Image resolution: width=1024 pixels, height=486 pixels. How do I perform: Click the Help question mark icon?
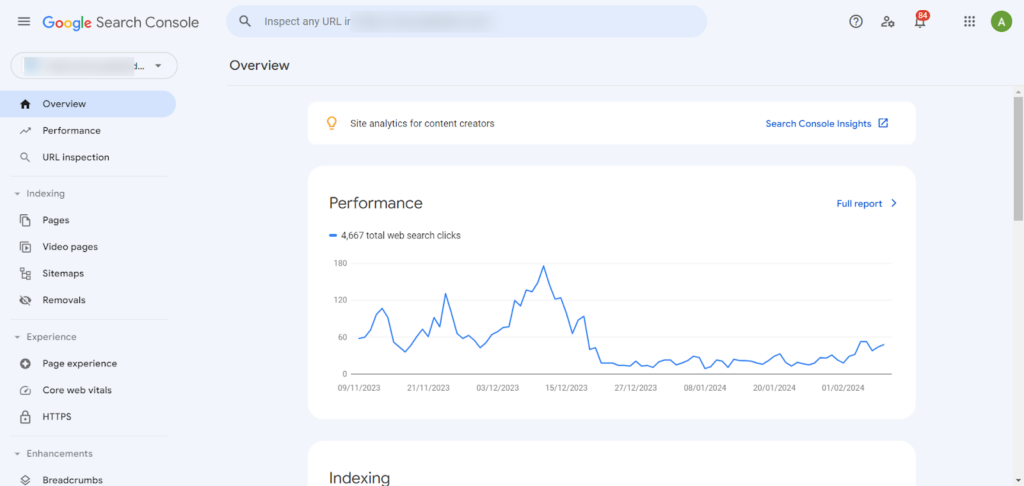(x=856, y=22)
